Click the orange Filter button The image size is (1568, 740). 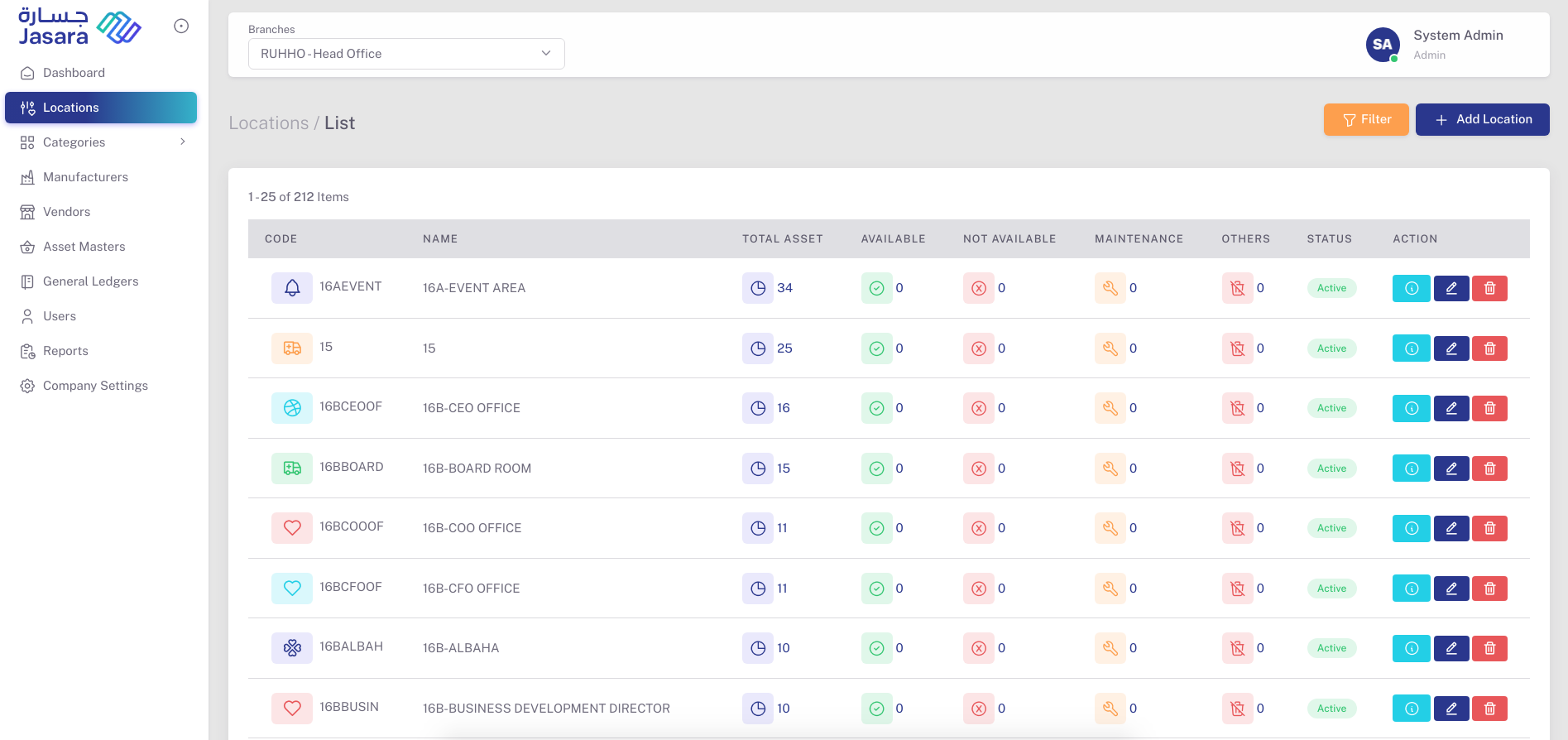(x=1366, y=120)
